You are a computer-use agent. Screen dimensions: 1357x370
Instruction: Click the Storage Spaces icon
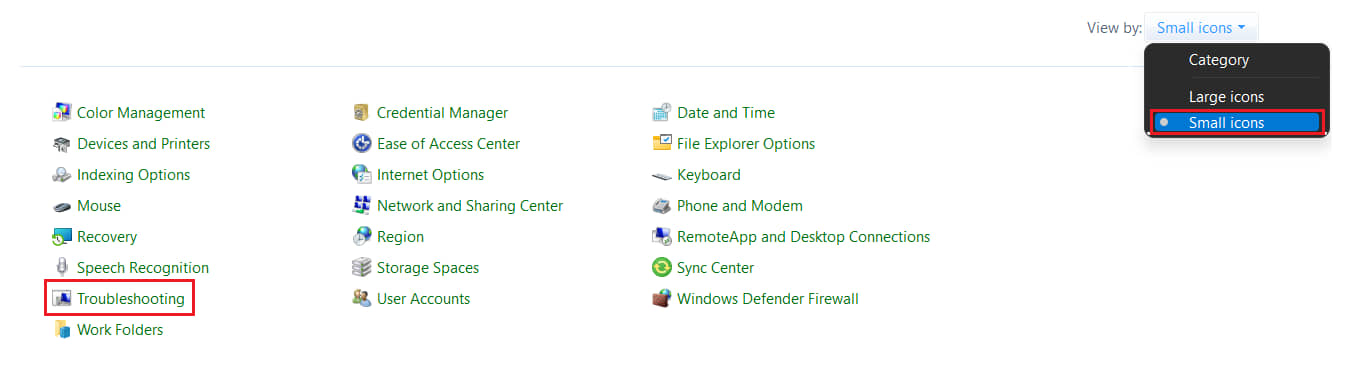coord(362,268)
